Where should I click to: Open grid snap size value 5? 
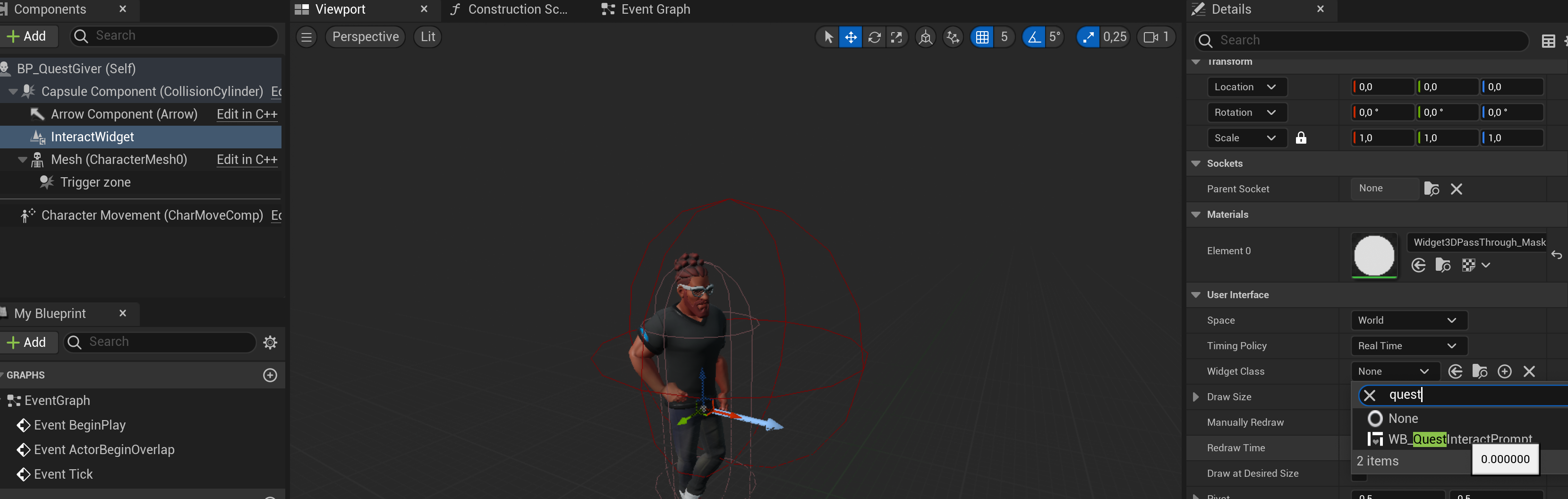coord(1005,37)
